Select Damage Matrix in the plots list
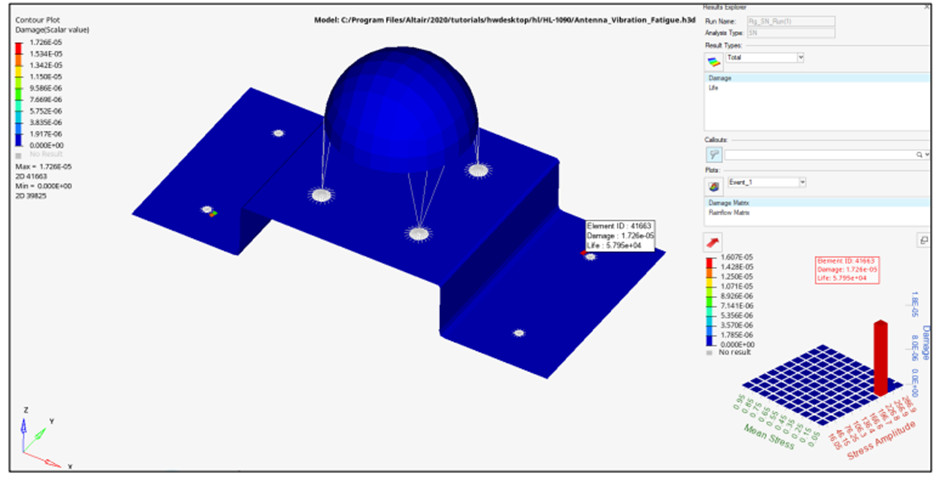This screenshot has width=945, height=486. click(x=726, y=202)
